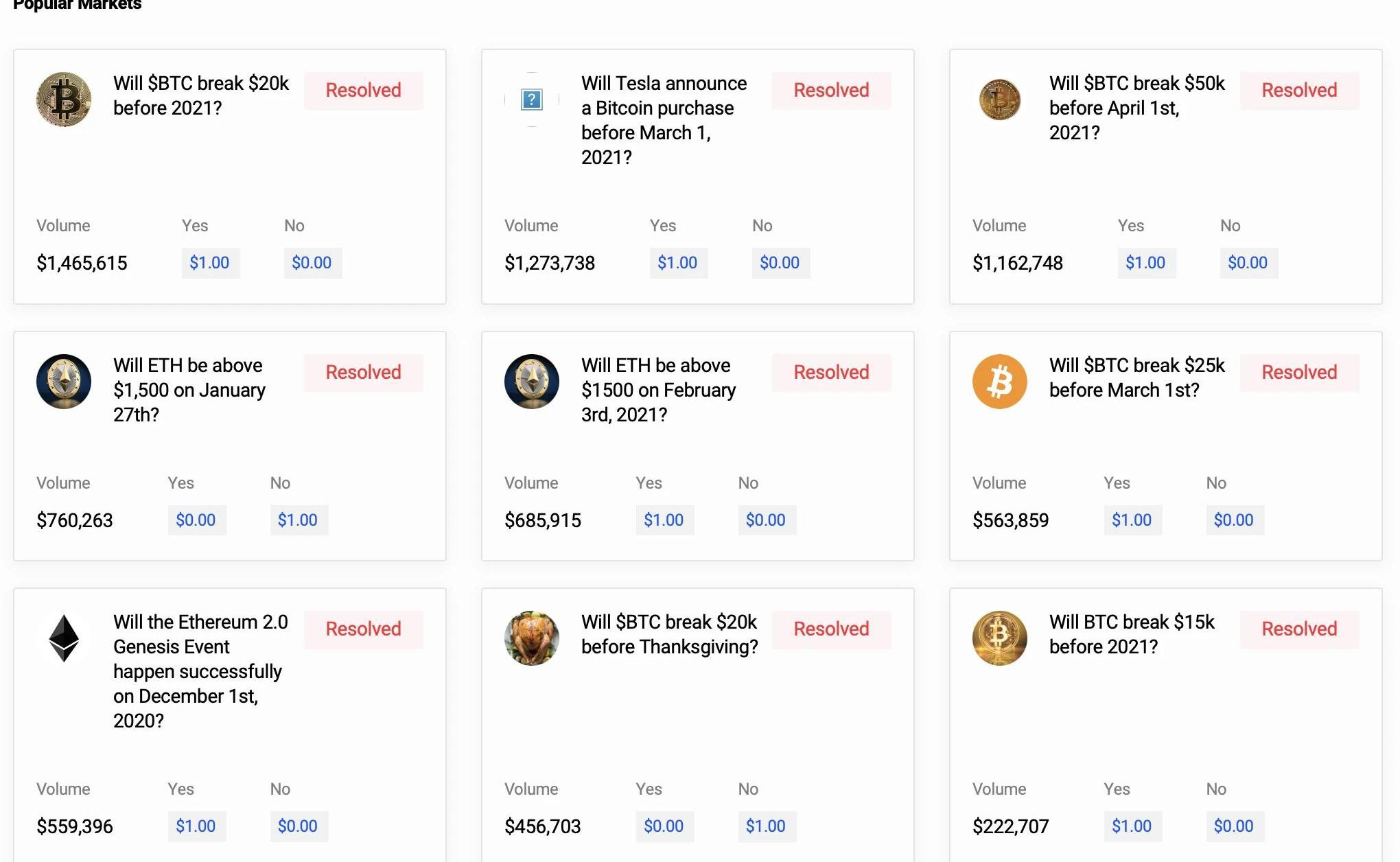The height and width of the screenshot is (862, 1400).
Task: Click the Ethereum coin icon for February 3rd market
Action: [x=532, y=382]
